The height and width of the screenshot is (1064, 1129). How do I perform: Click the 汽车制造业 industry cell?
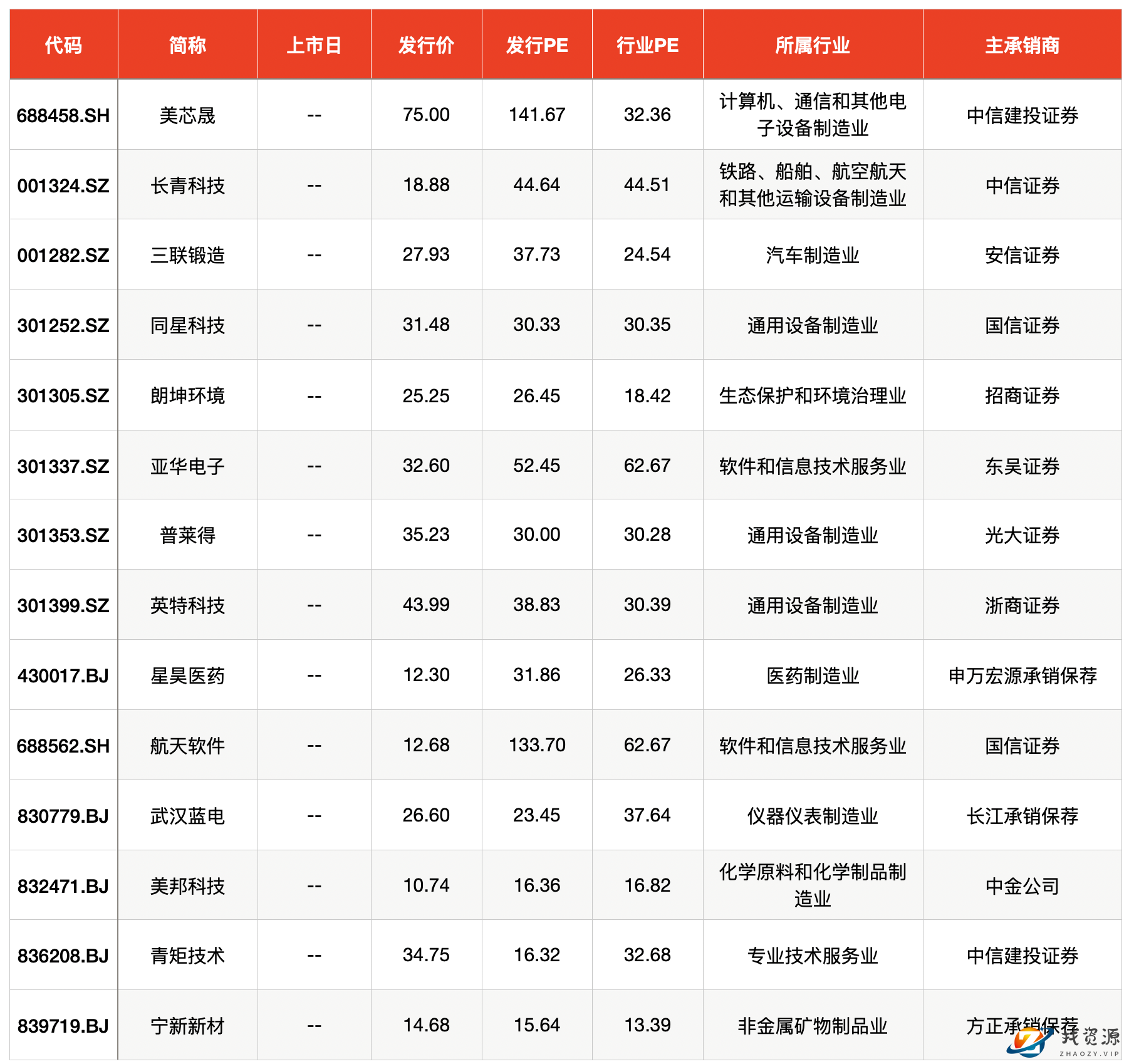(x=813, y=255)
